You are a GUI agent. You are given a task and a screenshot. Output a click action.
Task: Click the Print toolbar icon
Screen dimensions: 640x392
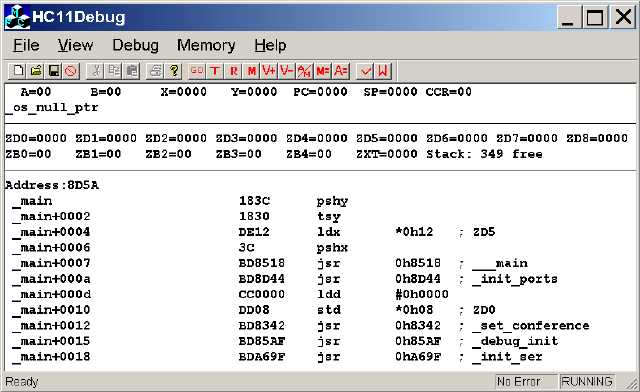click(156, 71)
